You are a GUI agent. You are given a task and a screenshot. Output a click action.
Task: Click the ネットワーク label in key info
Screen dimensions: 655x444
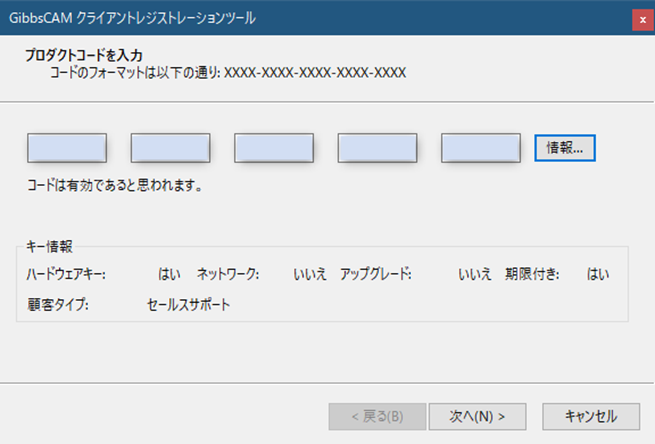tap(228, 273)
